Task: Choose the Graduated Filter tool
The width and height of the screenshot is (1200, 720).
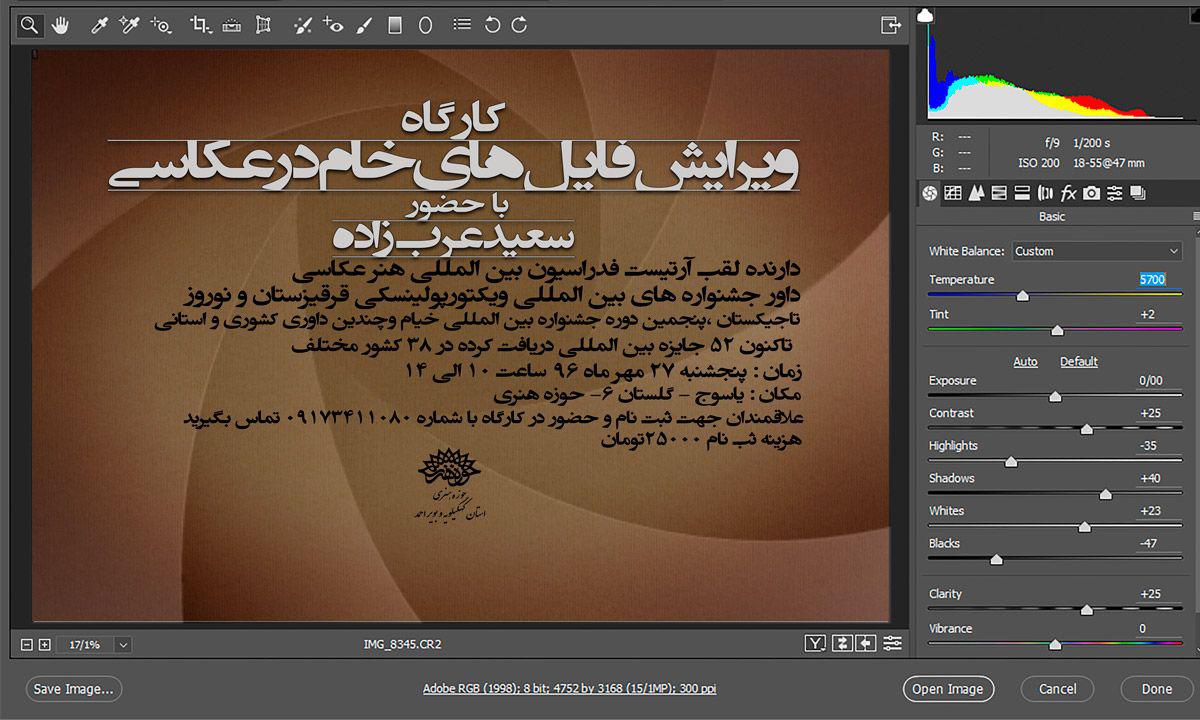Action: pyautogui.click(x=395, y=25)
